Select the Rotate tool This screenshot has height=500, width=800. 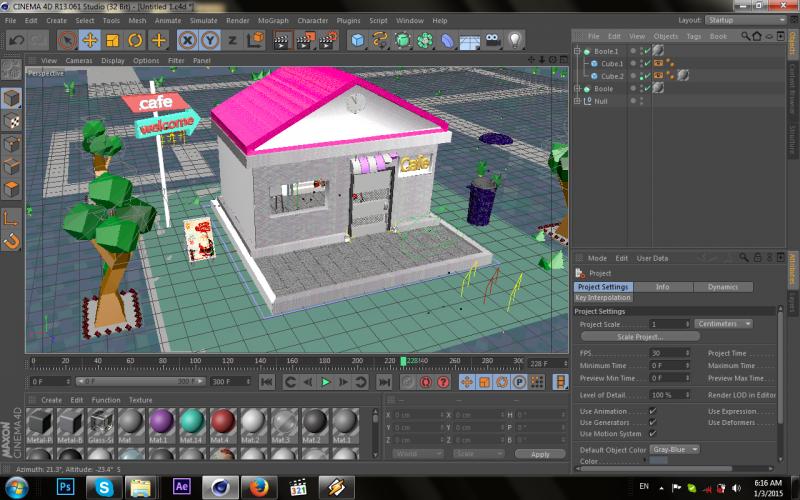(136, 41)
